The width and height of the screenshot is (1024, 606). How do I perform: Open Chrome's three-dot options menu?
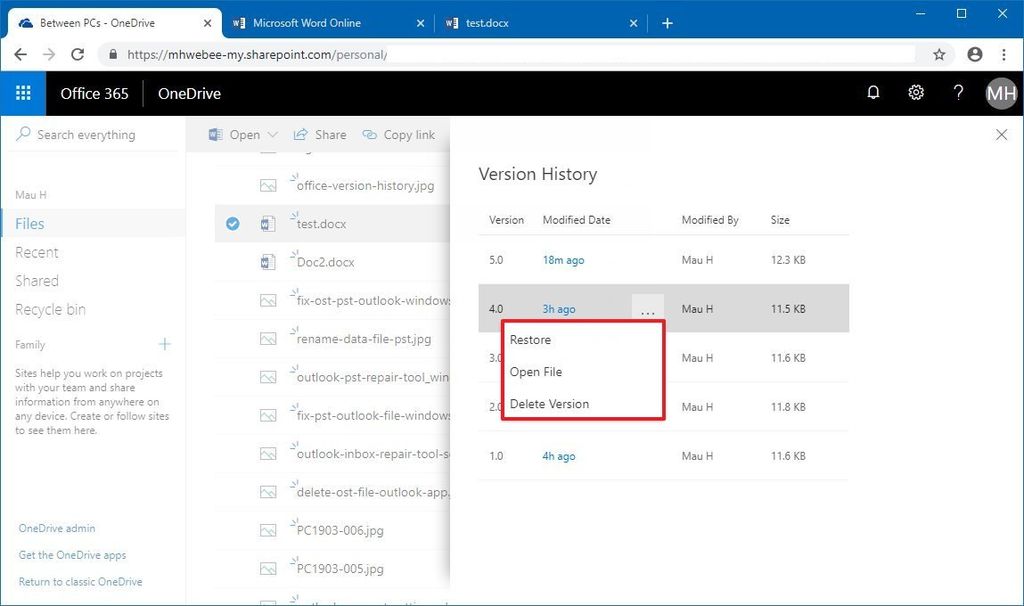pos(1004,54)
